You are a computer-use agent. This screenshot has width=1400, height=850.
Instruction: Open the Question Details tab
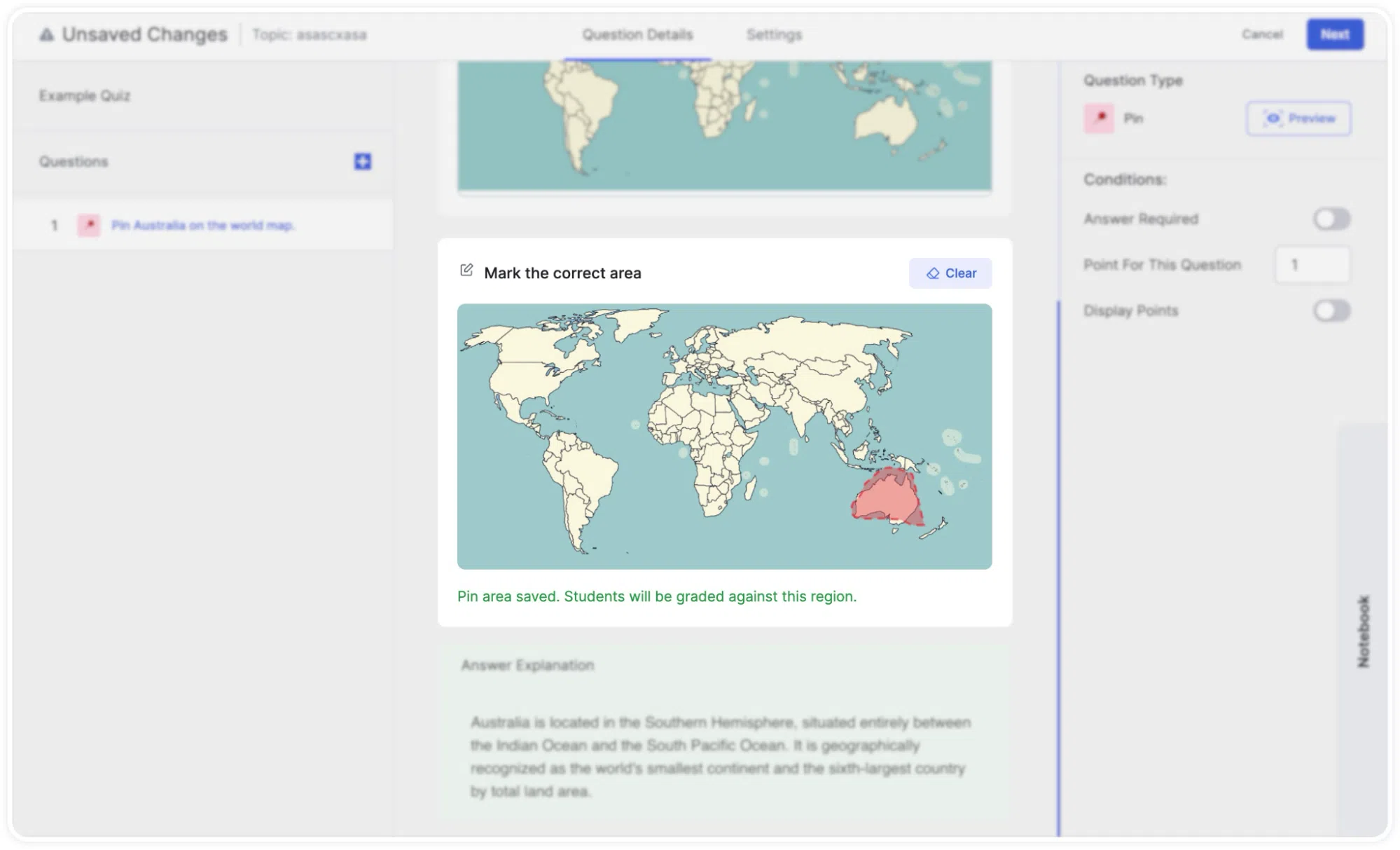click(637, 34)
